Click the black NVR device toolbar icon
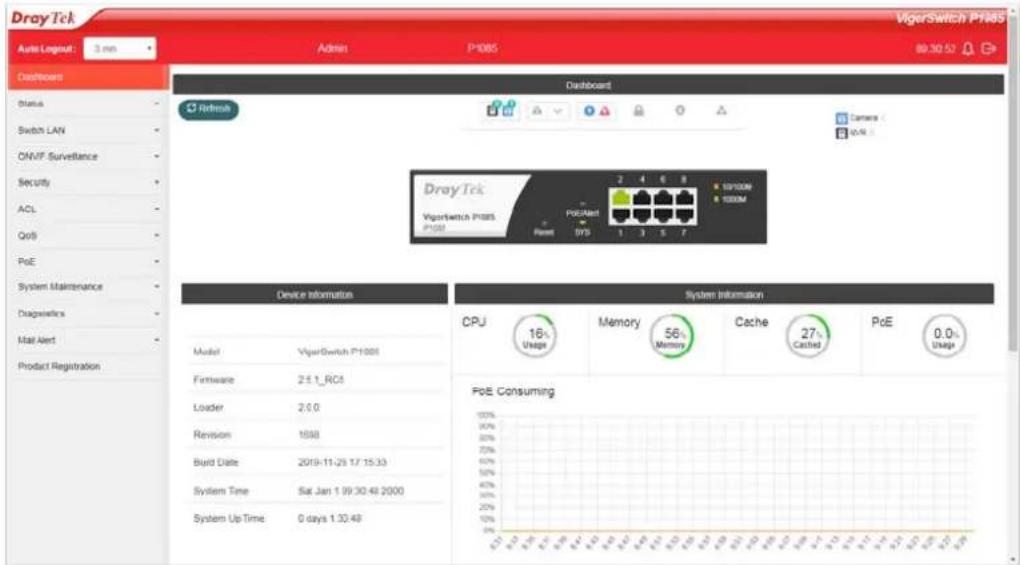 pos(492,110)
